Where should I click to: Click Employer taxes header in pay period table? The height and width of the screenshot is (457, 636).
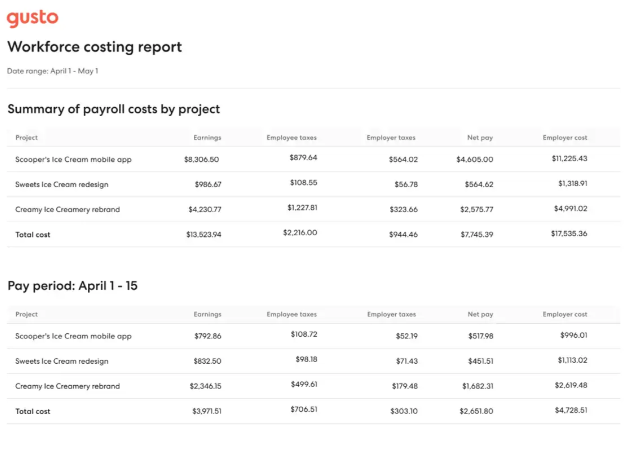pyautogui.click(x=391, y=314)
